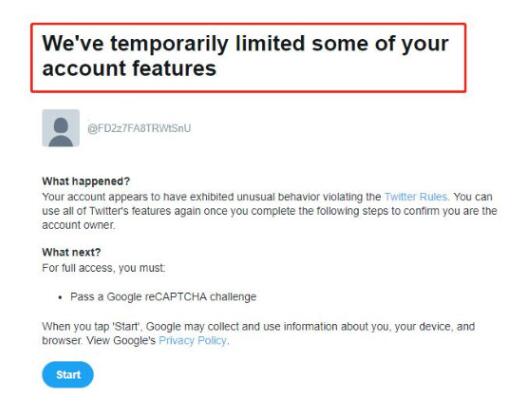The width and height of the screenshot is (525, 408).
Task: Click the 'What next?' heading
Action: click(x=71, y=252)
